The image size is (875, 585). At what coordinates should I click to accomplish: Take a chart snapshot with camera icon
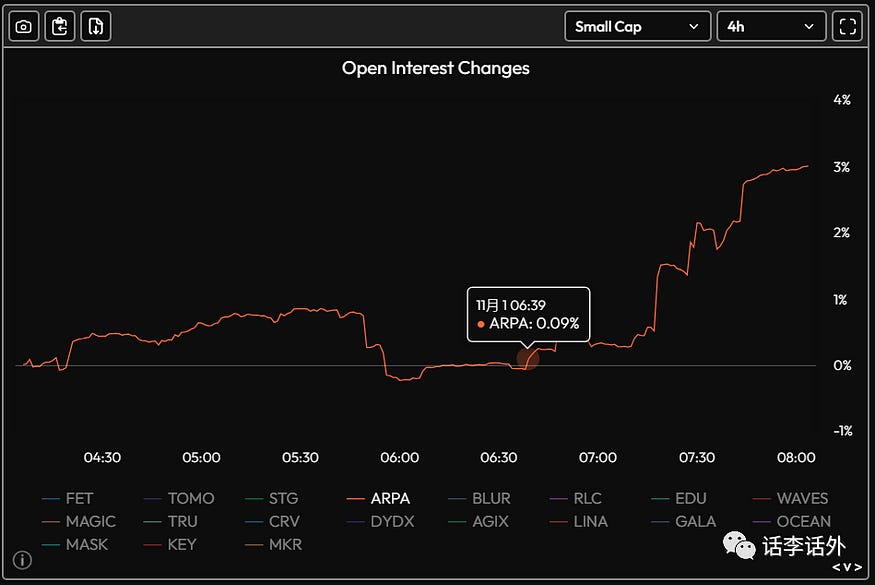pyautogui.click(x=23, y=26)
